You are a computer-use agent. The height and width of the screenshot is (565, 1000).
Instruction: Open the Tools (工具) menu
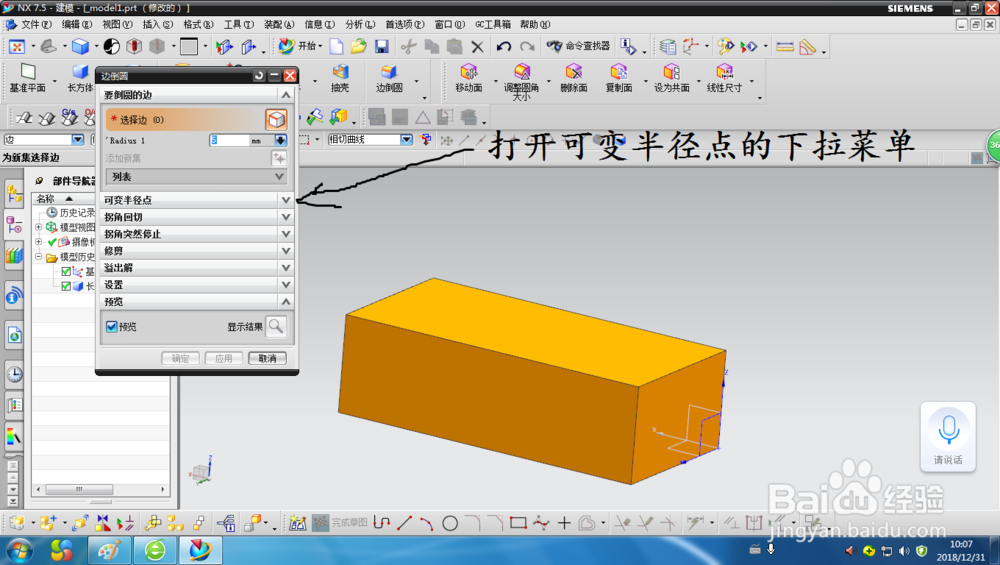pos(239,24)
